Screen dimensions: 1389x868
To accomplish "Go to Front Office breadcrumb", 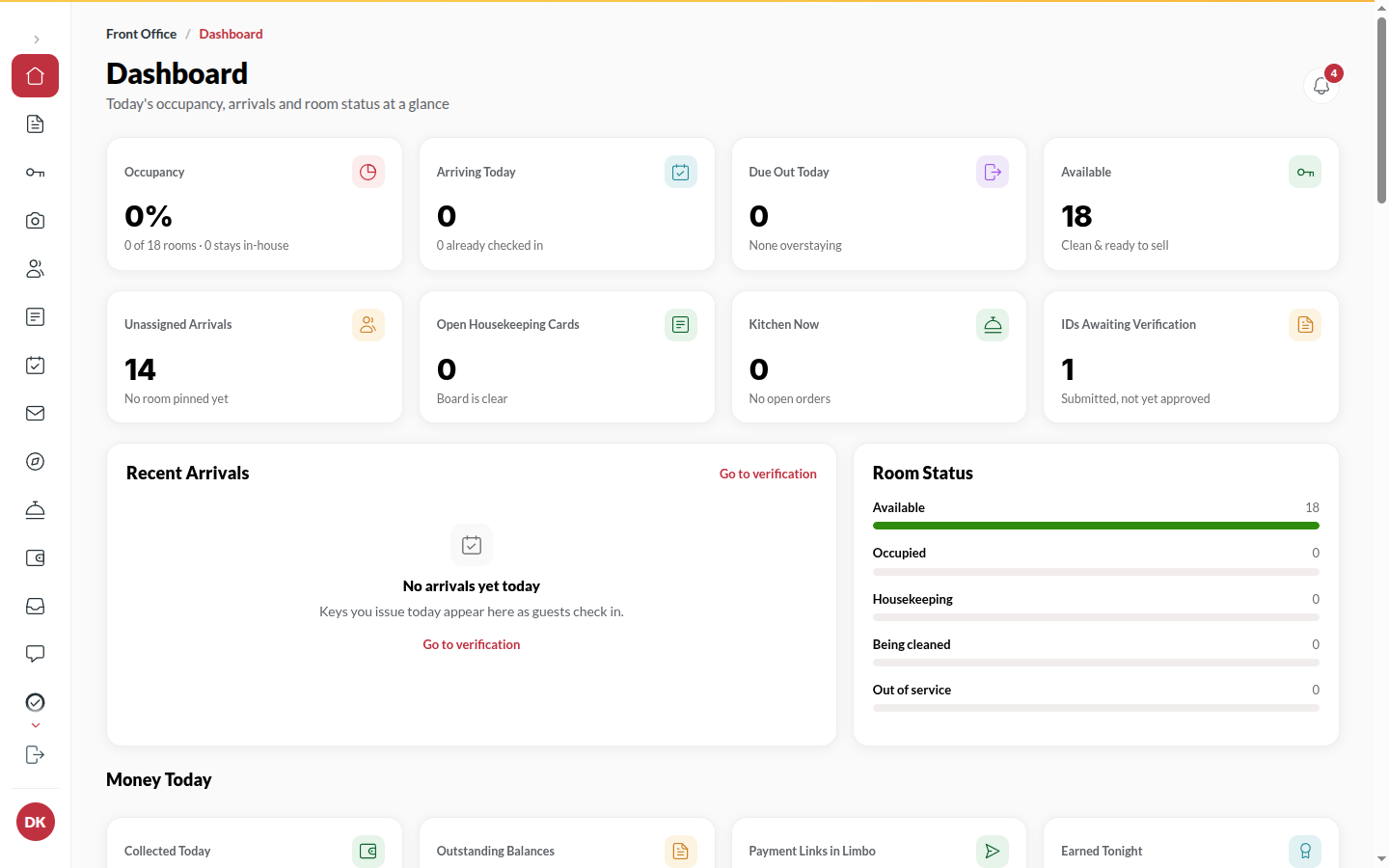I will 141,34.
